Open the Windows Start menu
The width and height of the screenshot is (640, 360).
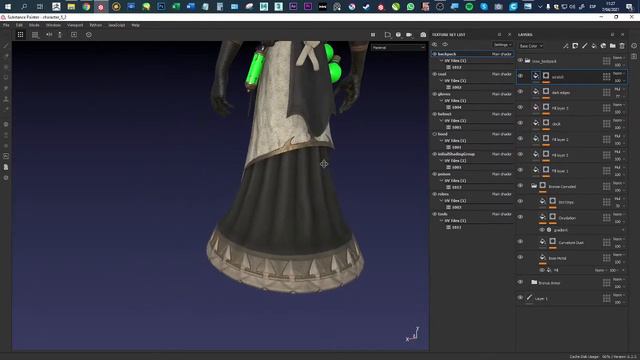(x=8, y=7)
